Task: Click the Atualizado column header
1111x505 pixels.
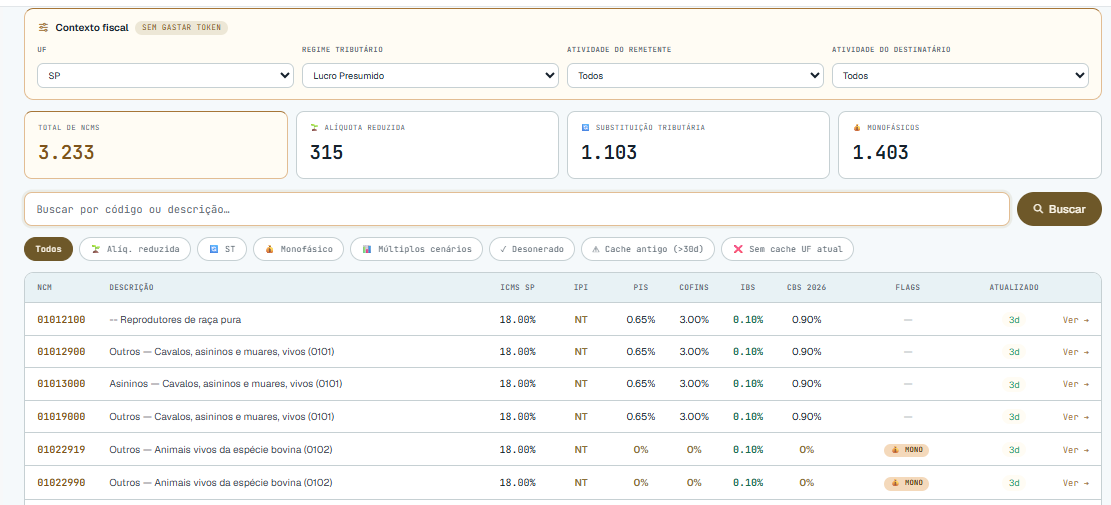Action: (1014, 288)
